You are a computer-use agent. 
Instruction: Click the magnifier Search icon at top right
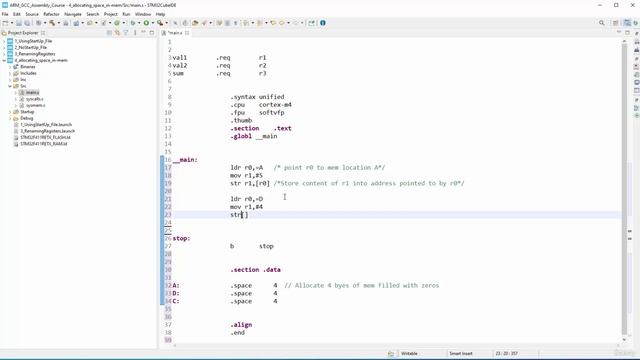(602, 23)
